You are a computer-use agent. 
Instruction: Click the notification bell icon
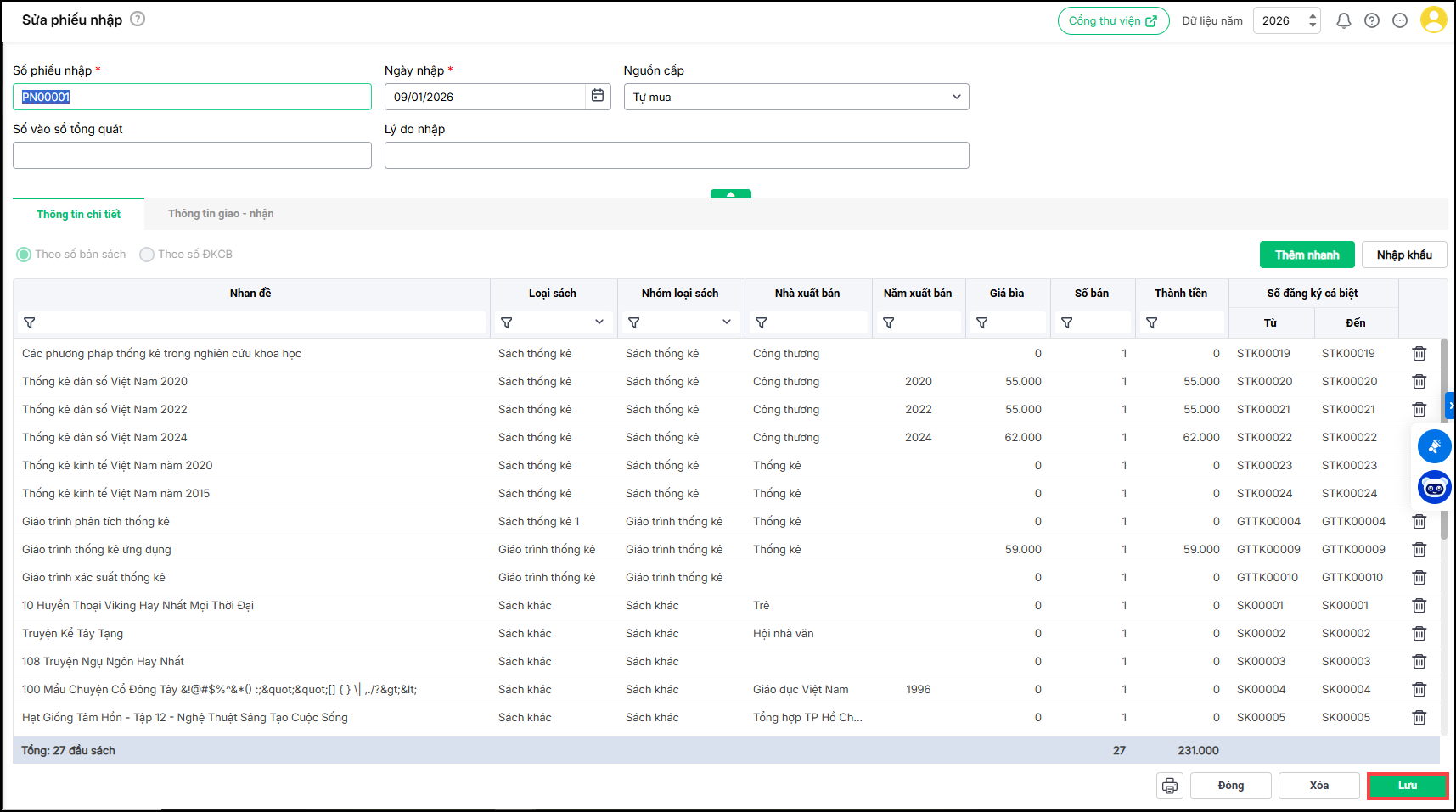1343,20
